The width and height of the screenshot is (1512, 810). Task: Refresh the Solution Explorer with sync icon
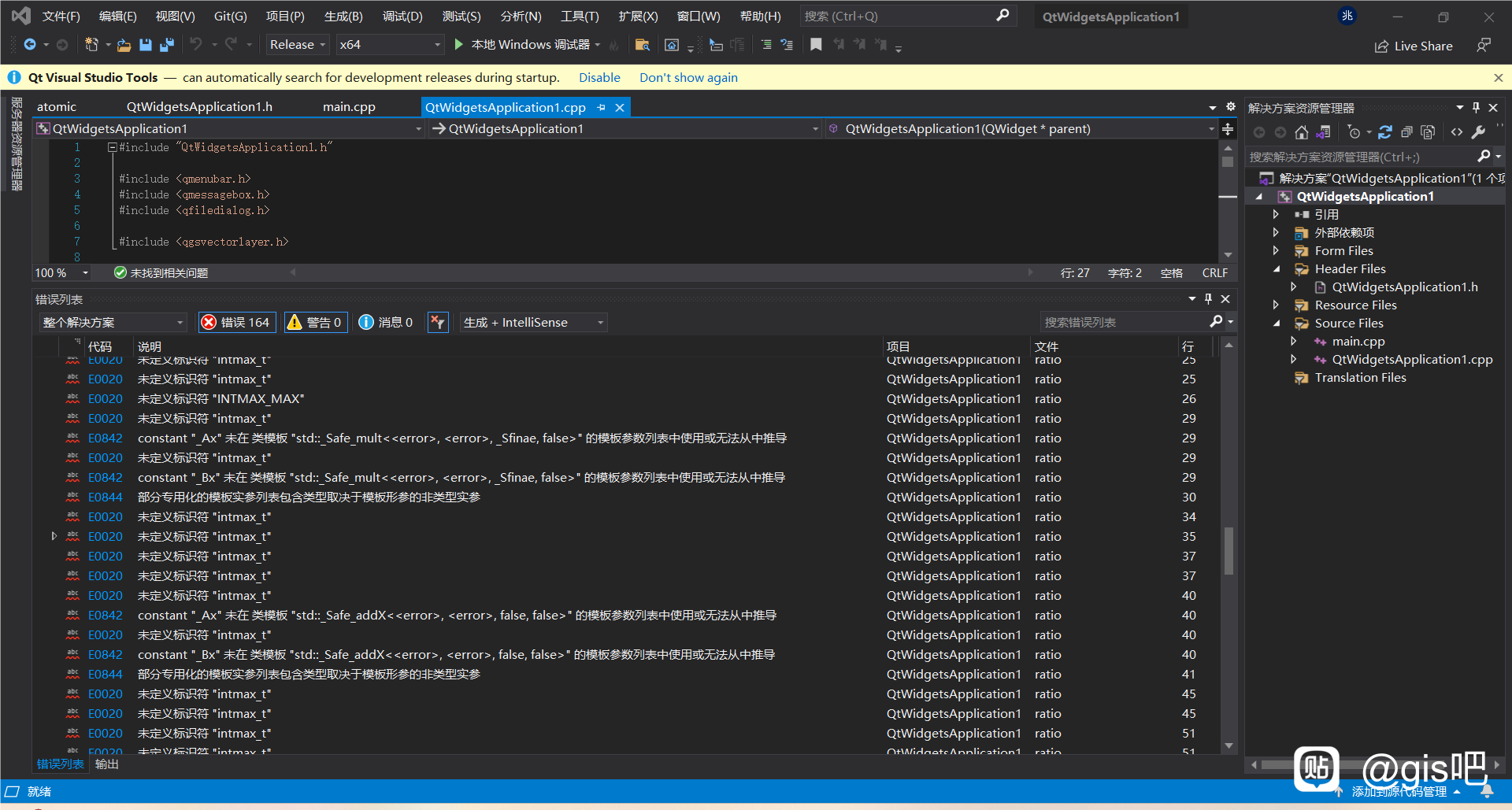pyautogui.click(x=1385, y=132)
